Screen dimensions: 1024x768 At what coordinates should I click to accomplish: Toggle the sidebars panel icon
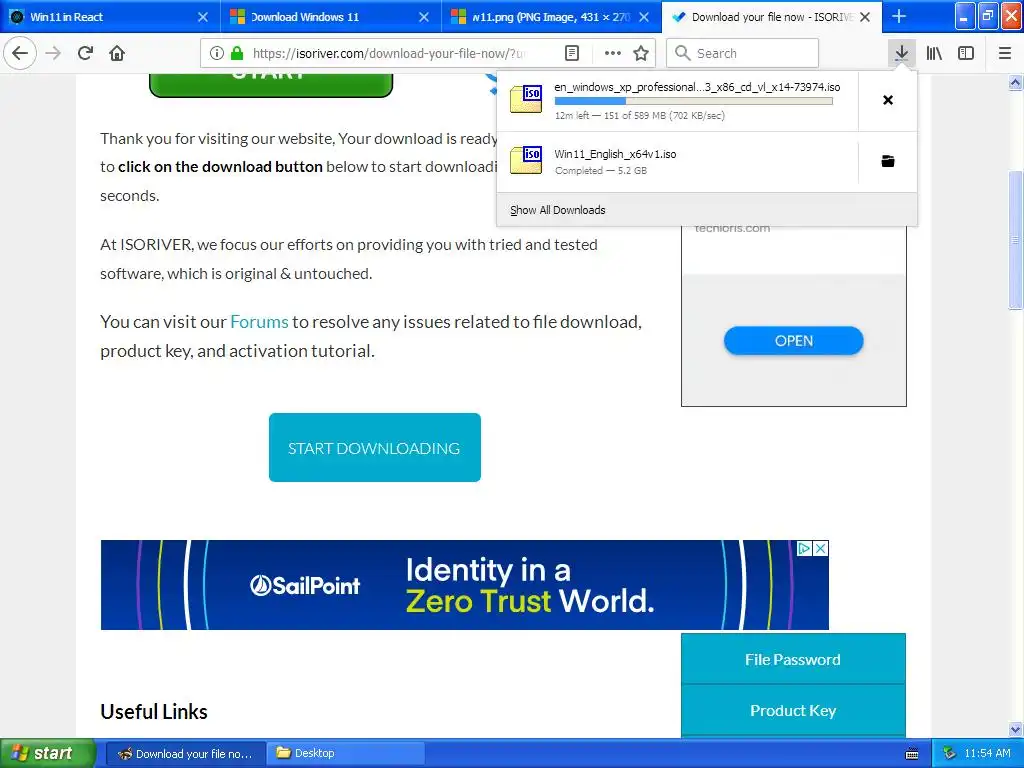click(x=966, y=54)
